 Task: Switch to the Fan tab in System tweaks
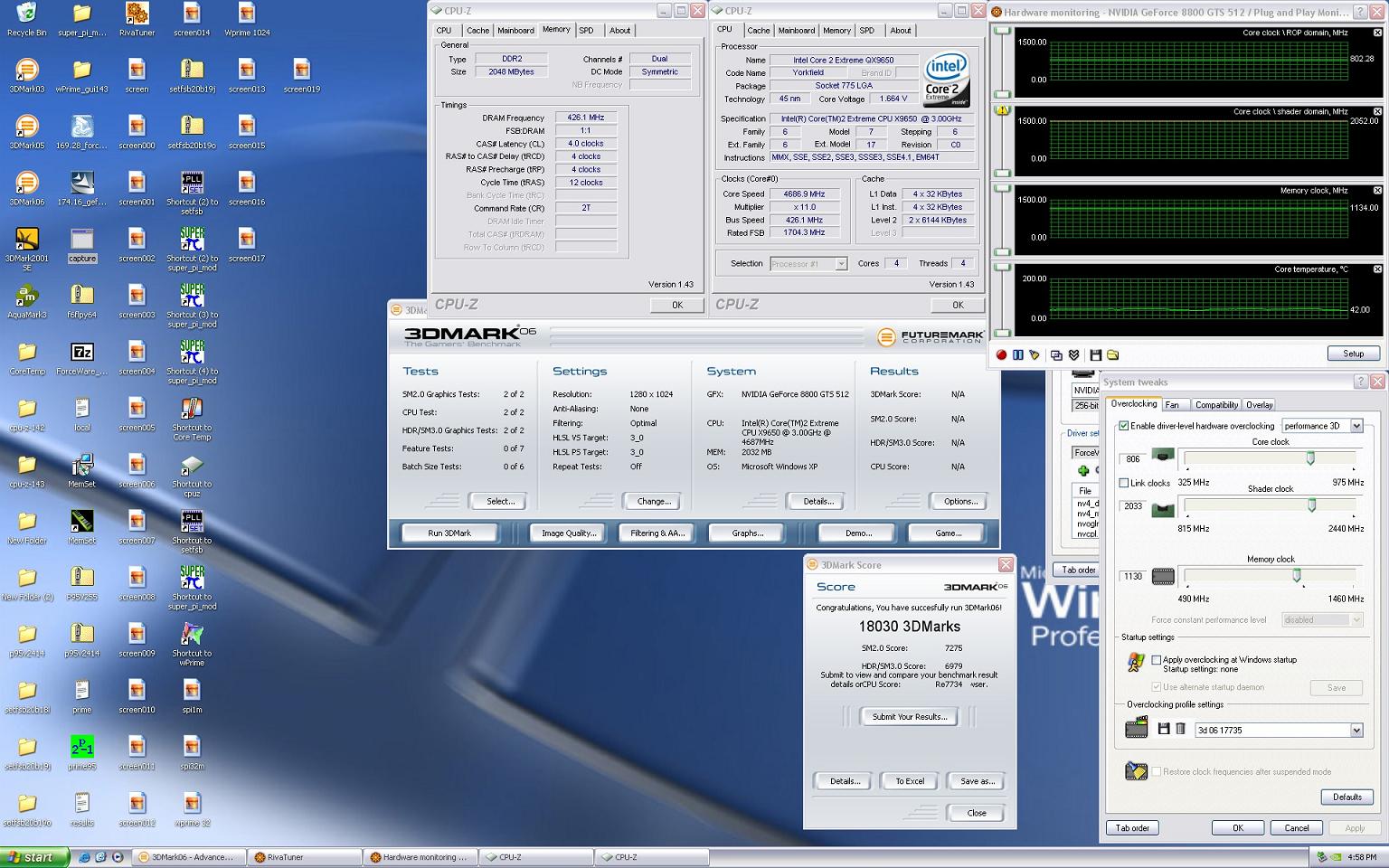click(x=1172, y=405)
